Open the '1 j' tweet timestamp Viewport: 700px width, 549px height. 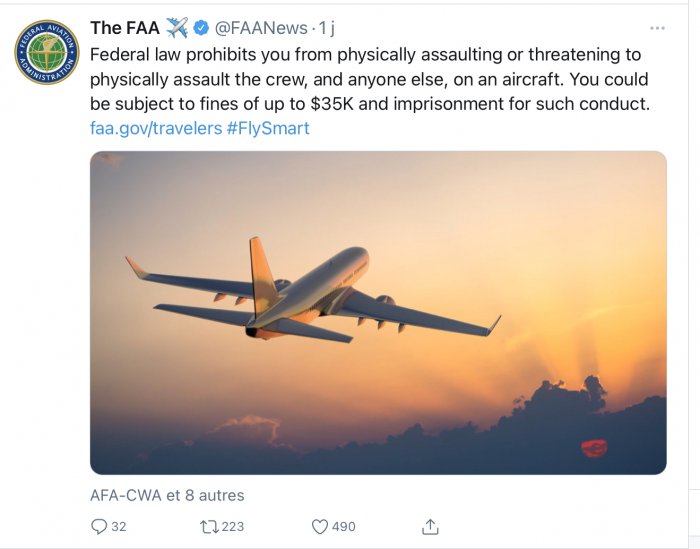[326, 28]
